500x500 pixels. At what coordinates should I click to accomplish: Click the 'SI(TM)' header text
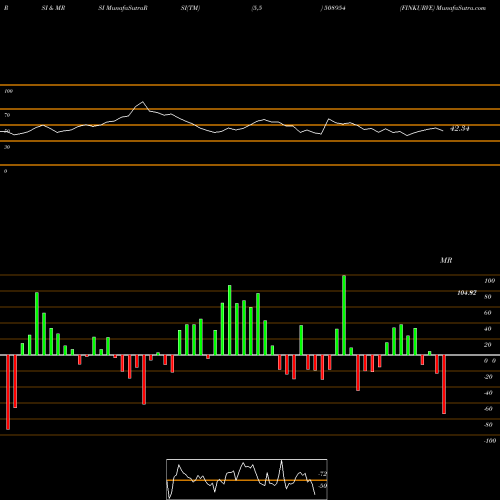190,8
